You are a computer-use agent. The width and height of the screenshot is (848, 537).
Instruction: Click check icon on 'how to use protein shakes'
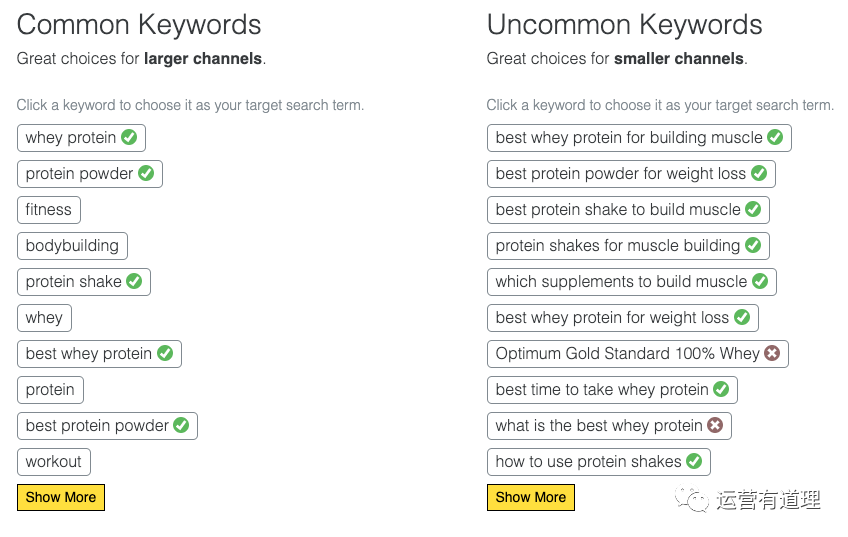pos(694,461)
